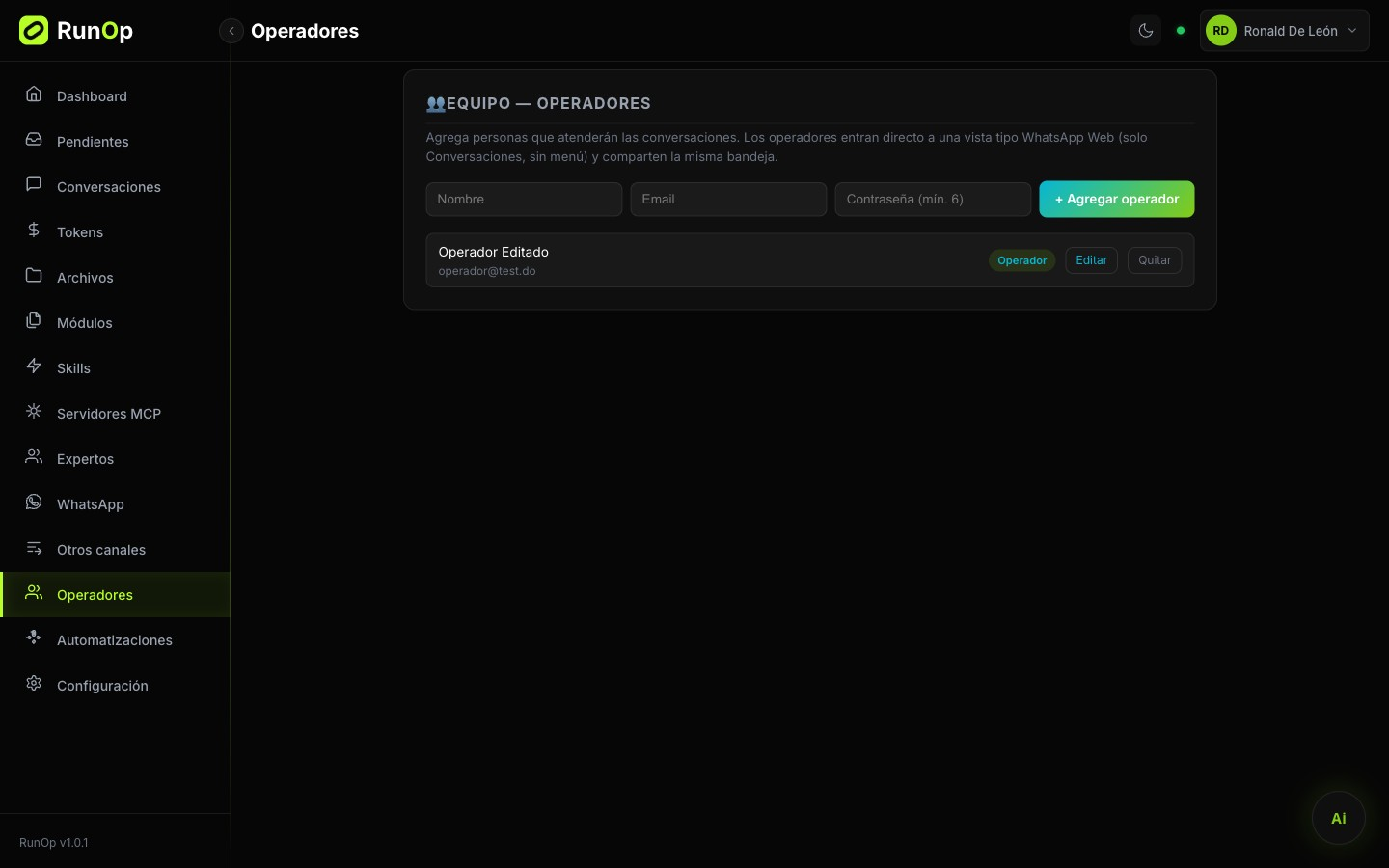Select the Otros canales label

point(101,550)
